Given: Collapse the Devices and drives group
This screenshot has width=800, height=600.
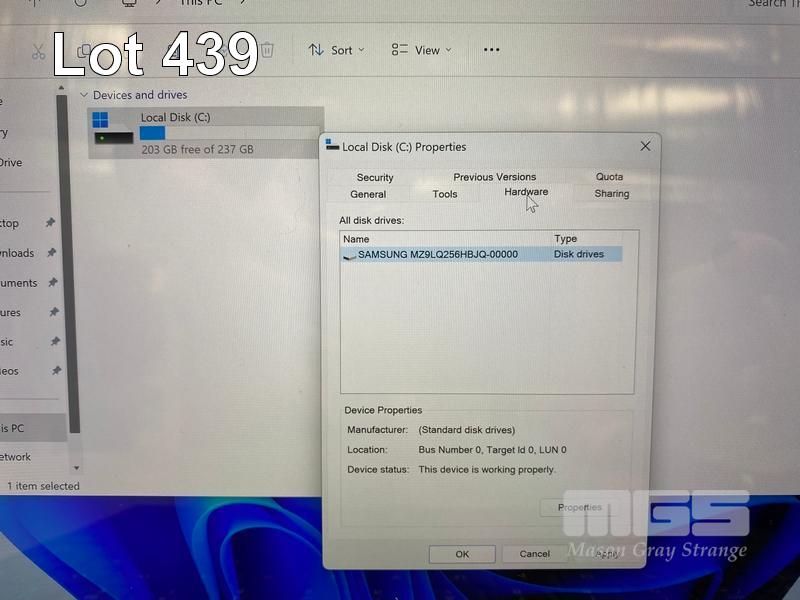Looking at the screenshot, I should [x=83, y=95].
